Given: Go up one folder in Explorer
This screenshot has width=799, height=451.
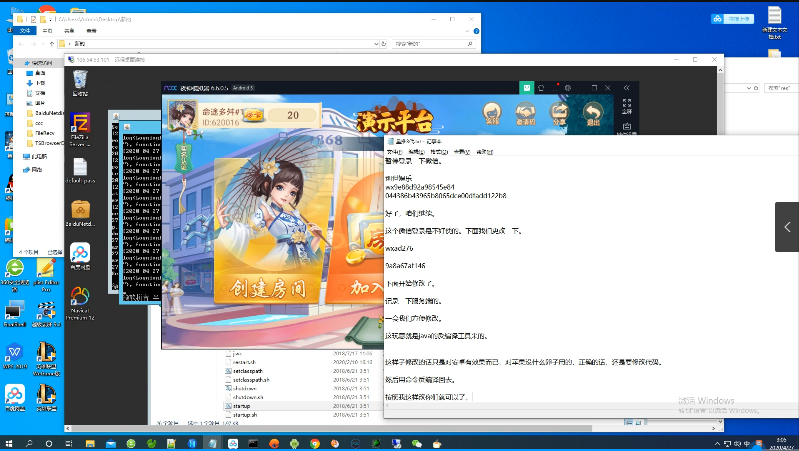Looking at the screenshot, I should pyautogui.click(x=51, y=44).
